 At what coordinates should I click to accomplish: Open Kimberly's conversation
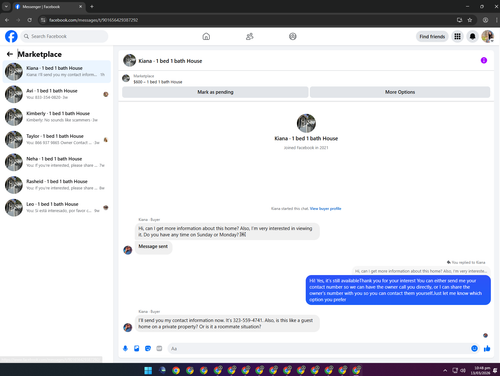pyautogui.click(x=57, y=117)
